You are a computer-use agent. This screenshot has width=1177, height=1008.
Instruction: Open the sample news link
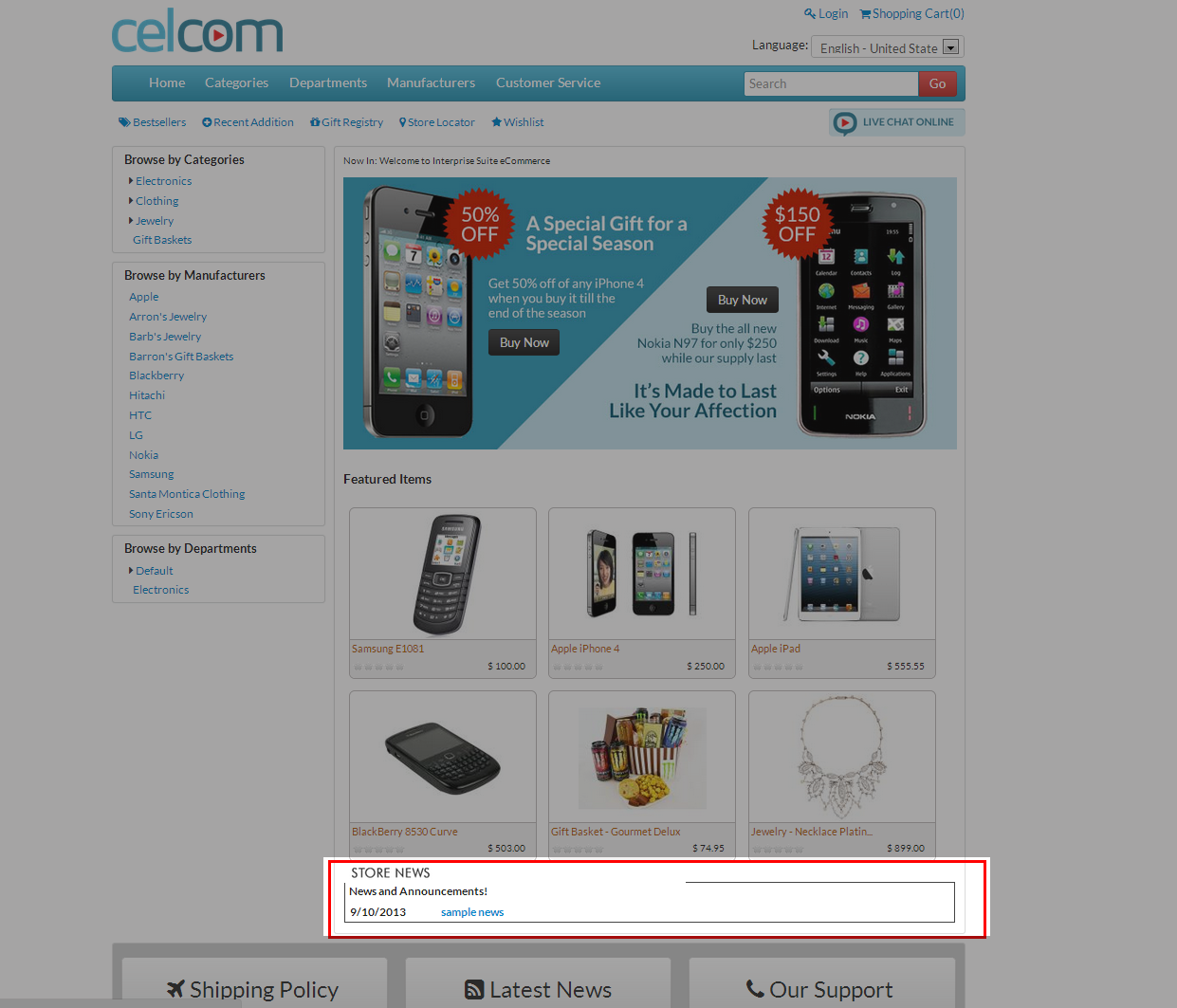(472, 912)
